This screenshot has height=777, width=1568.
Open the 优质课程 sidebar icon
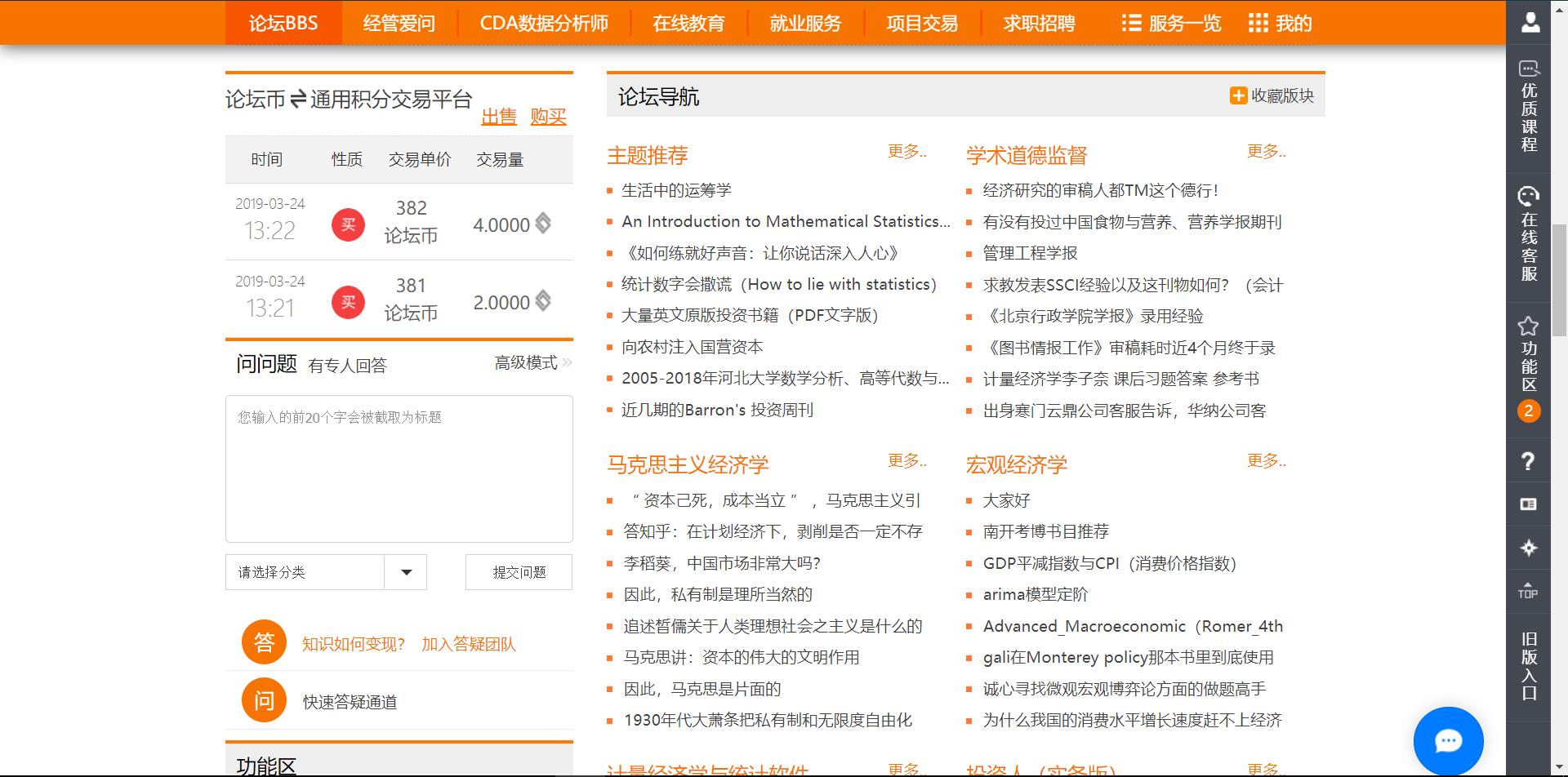pyautogui.click(x=1529, y=106)
